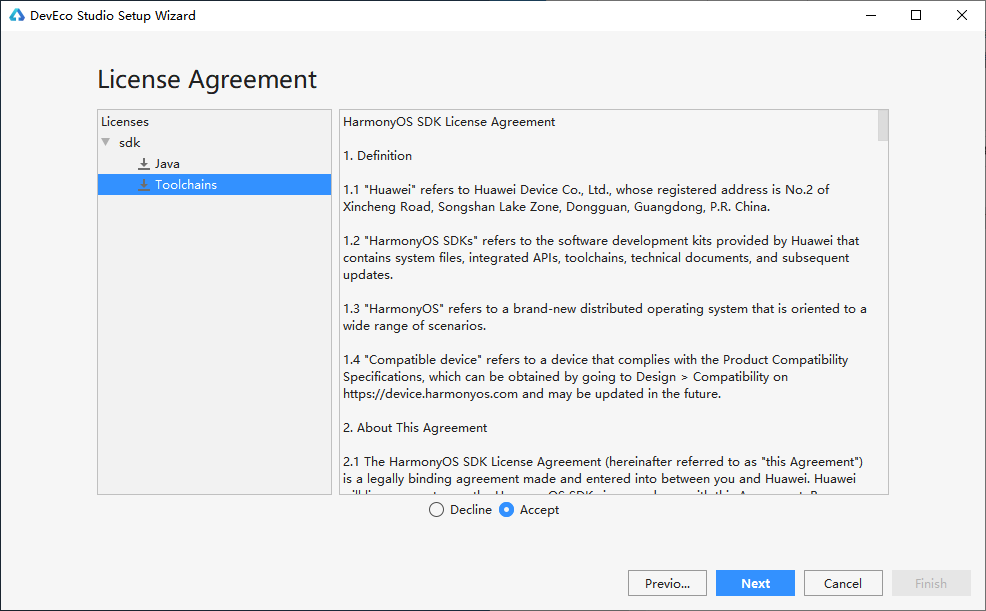Collapse the sdk tree node
Viewport: 986px width, 611px height.
tap(106, 143)
